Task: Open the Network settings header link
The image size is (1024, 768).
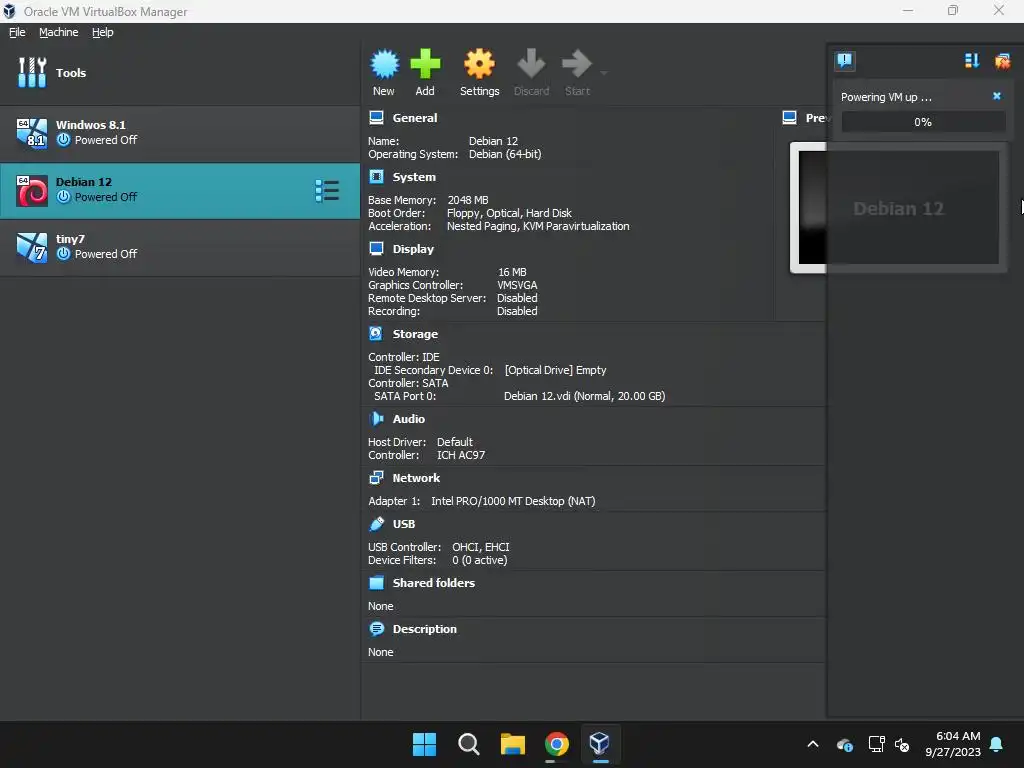Action: pyautogui.click(x=416, y=478)
